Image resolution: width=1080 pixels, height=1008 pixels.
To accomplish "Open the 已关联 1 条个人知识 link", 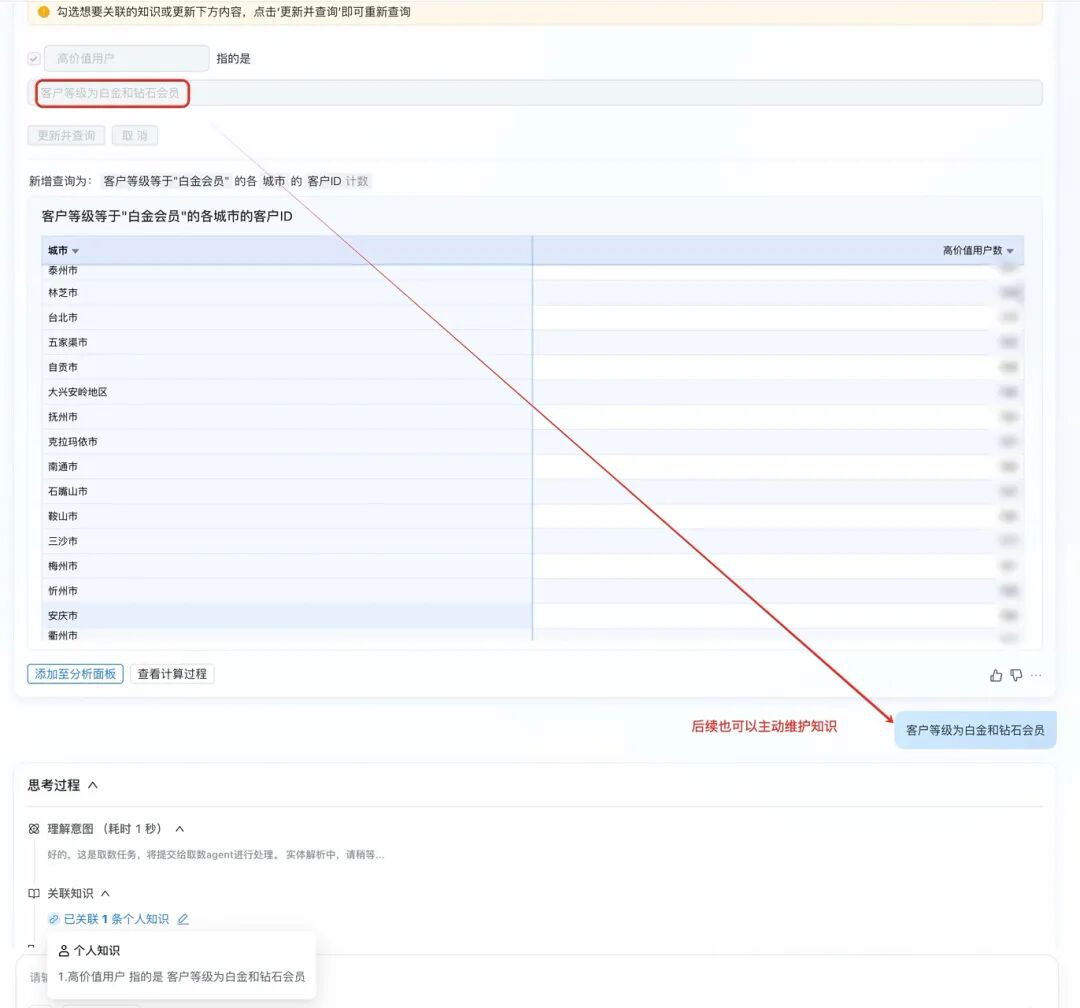I will [x=116, y=919].
